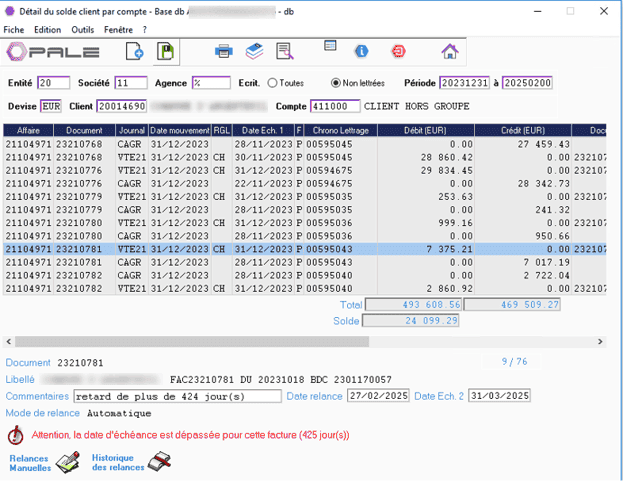Click the purple app icon in title bar
Viewport: 623px width, 490px height.
coord(10,11)
